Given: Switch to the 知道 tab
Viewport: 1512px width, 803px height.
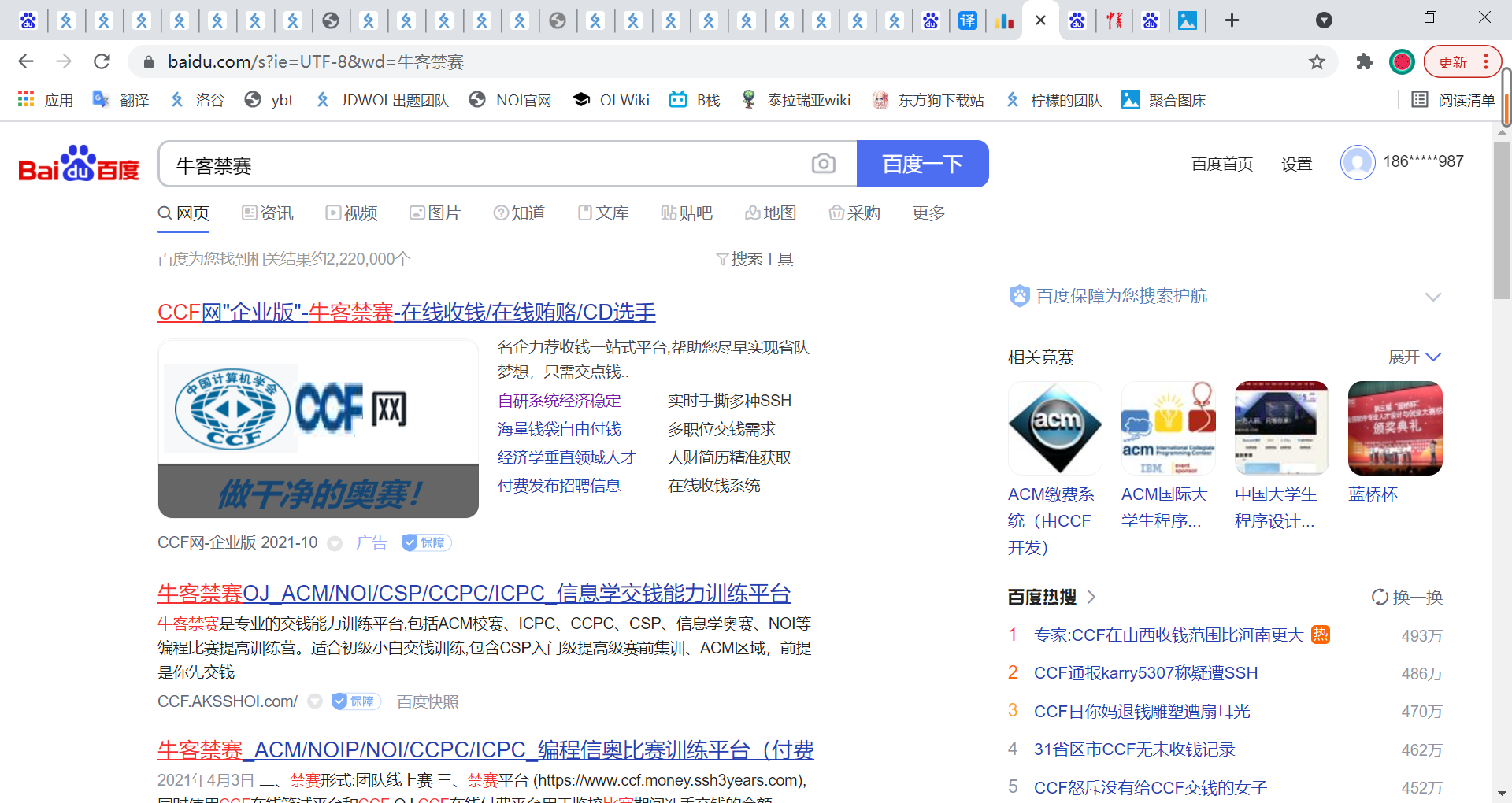Looking at the screenshot, I should 520,213.
